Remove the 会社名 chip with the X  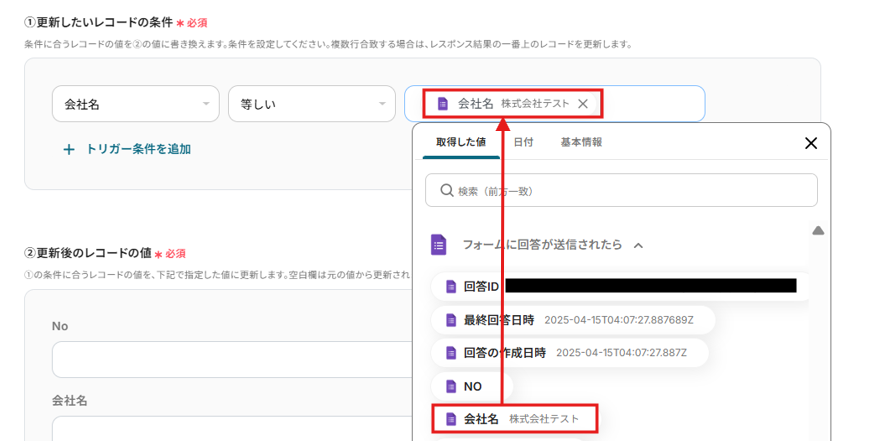tap(582, 103)
